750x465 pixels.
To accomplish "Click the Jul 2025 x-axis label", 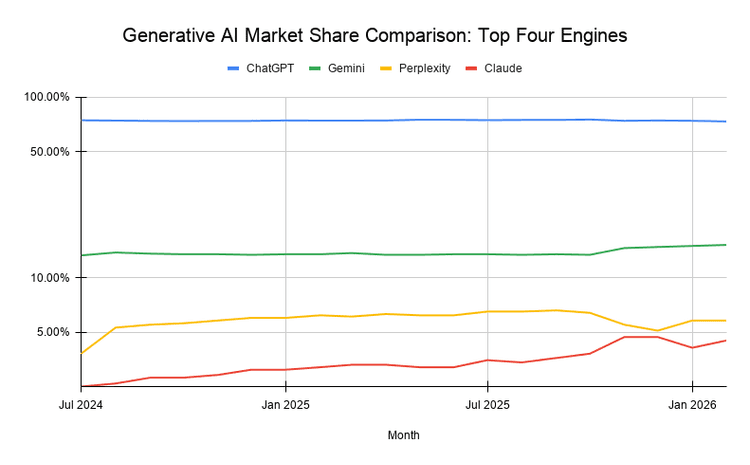I will click(x=488, y=405).
